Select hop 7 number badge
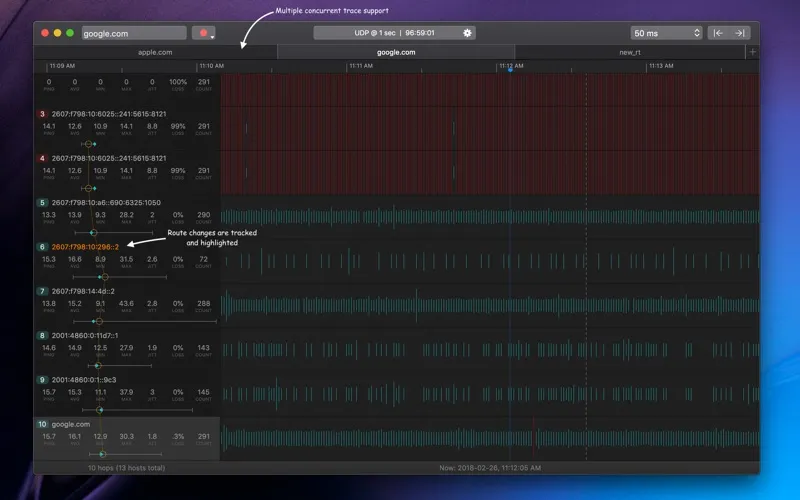 [x=42, y=291]
